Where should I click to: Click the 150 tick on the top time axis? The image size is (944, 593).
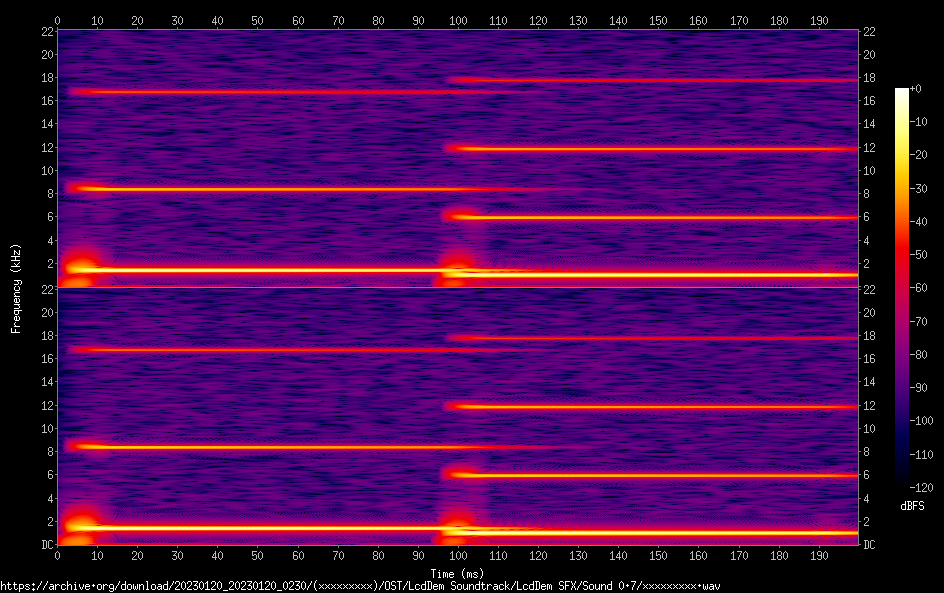tap(658, 20)
